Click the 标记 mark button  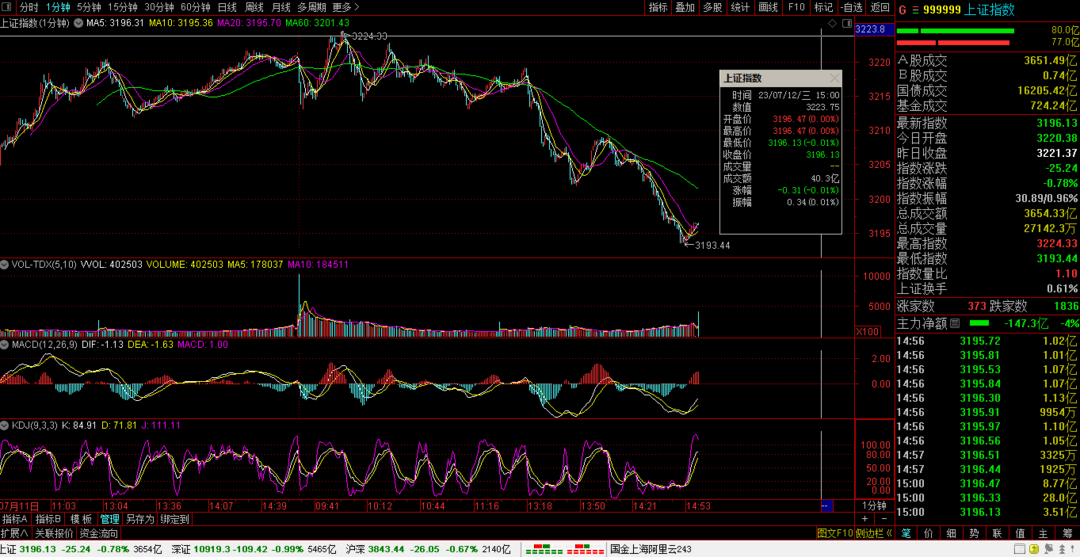point(823,8)
